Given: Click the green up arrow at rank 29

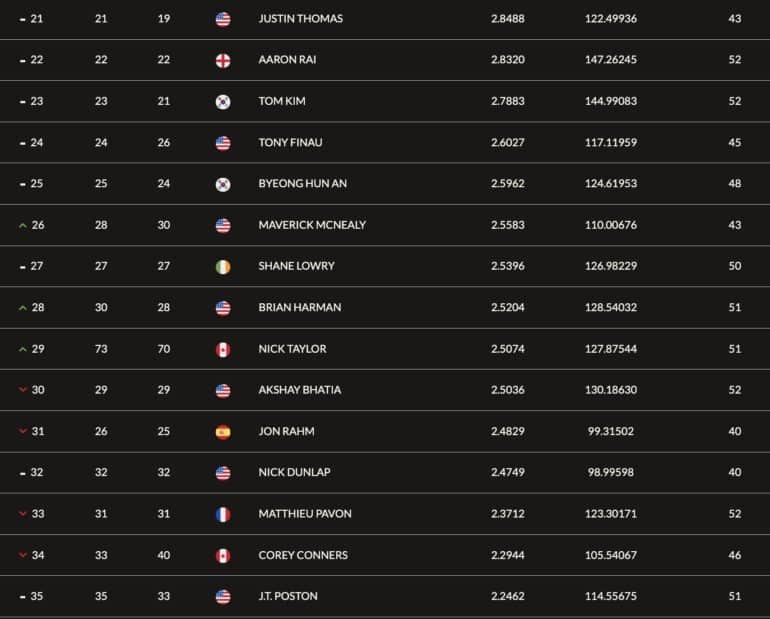Looking at the screenshot, I should coord(22,349).
